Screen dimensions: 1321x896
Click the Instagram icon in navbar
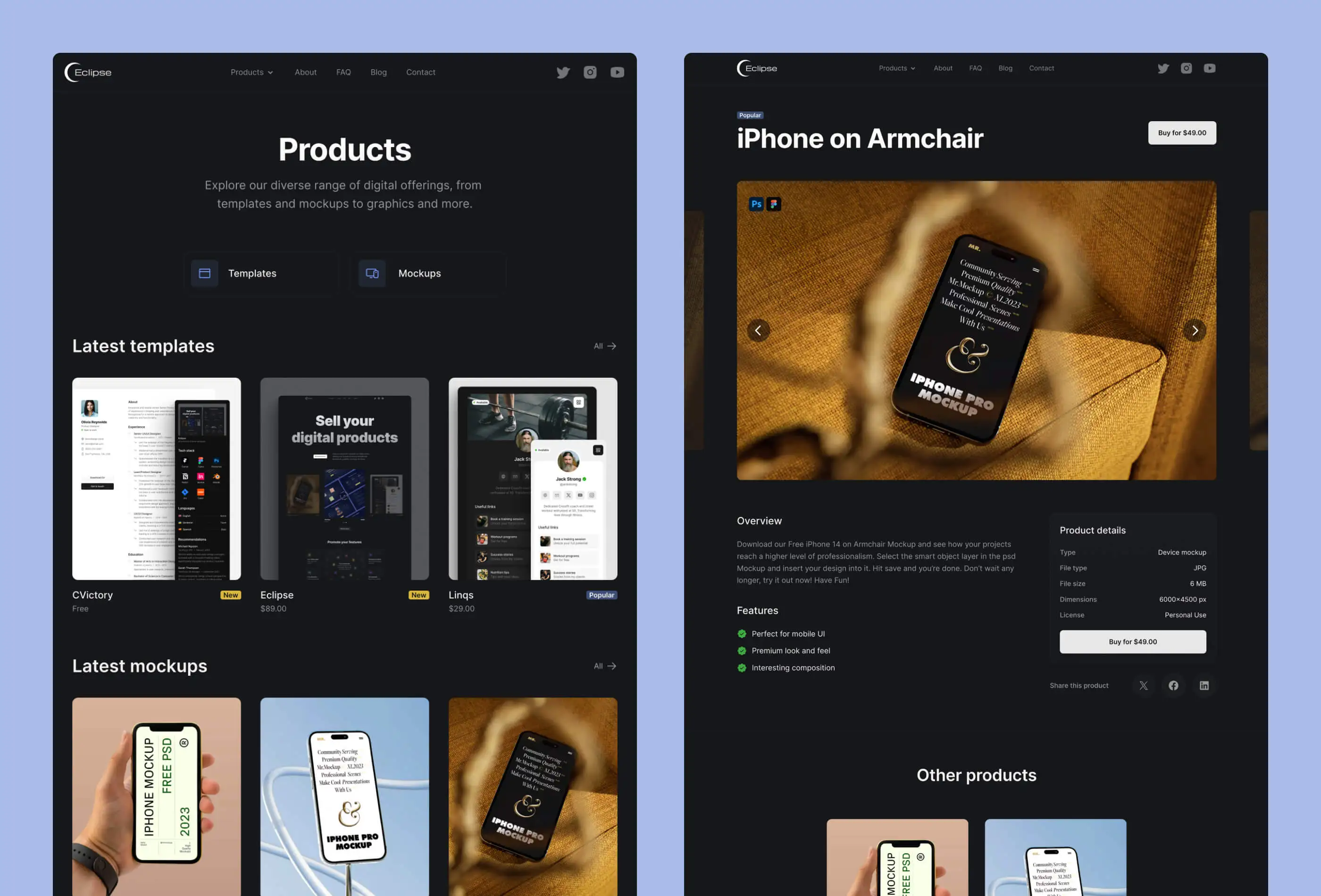tap(591, 72)
